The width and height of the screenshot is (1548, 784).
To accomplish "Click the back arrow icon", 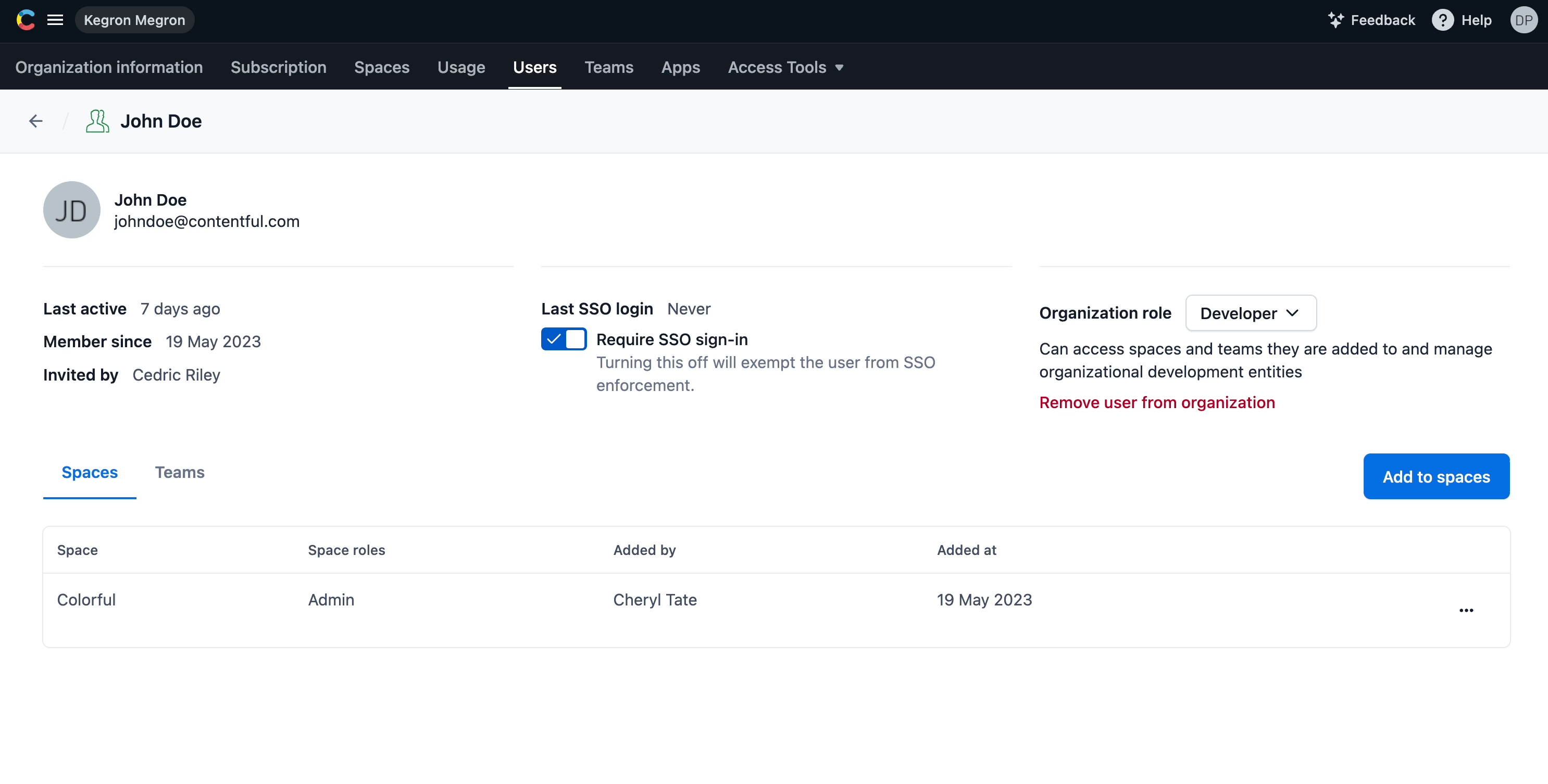I will pyautogui.click(x=36, y=121).
